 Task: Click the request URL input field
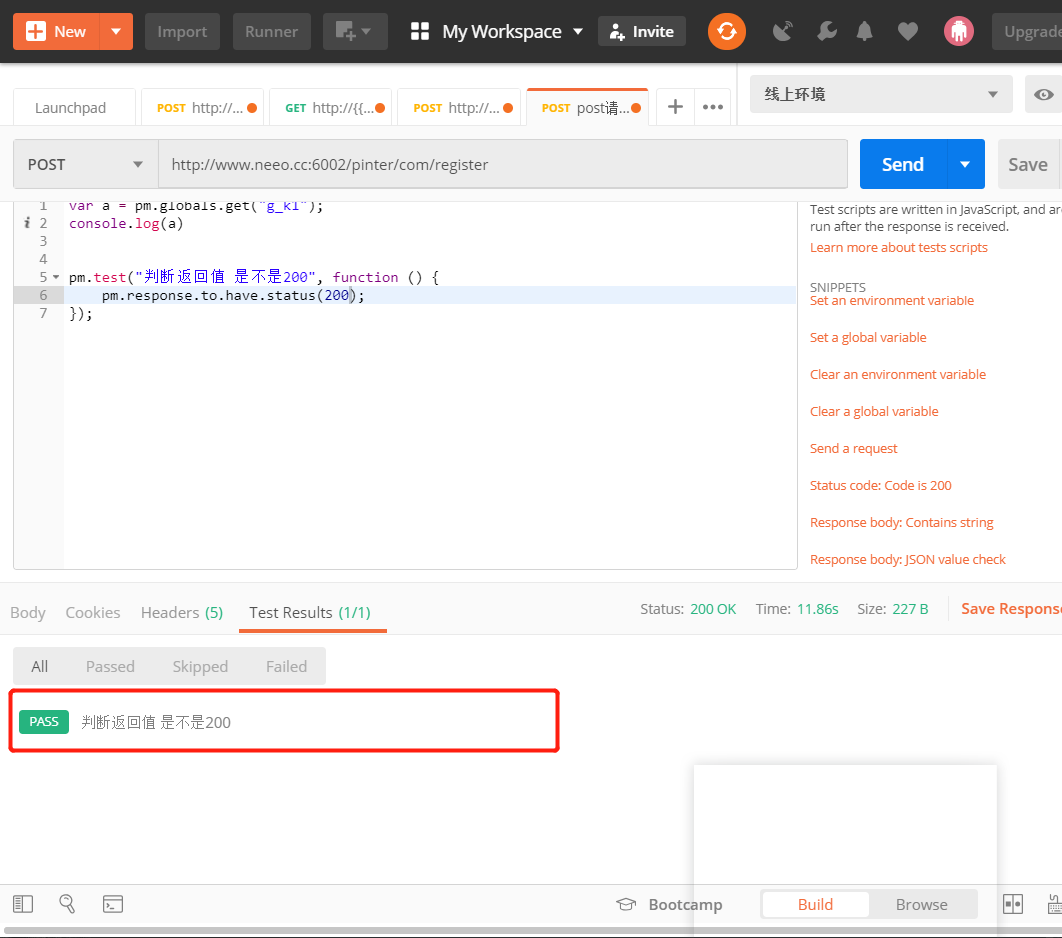[503, 164]
